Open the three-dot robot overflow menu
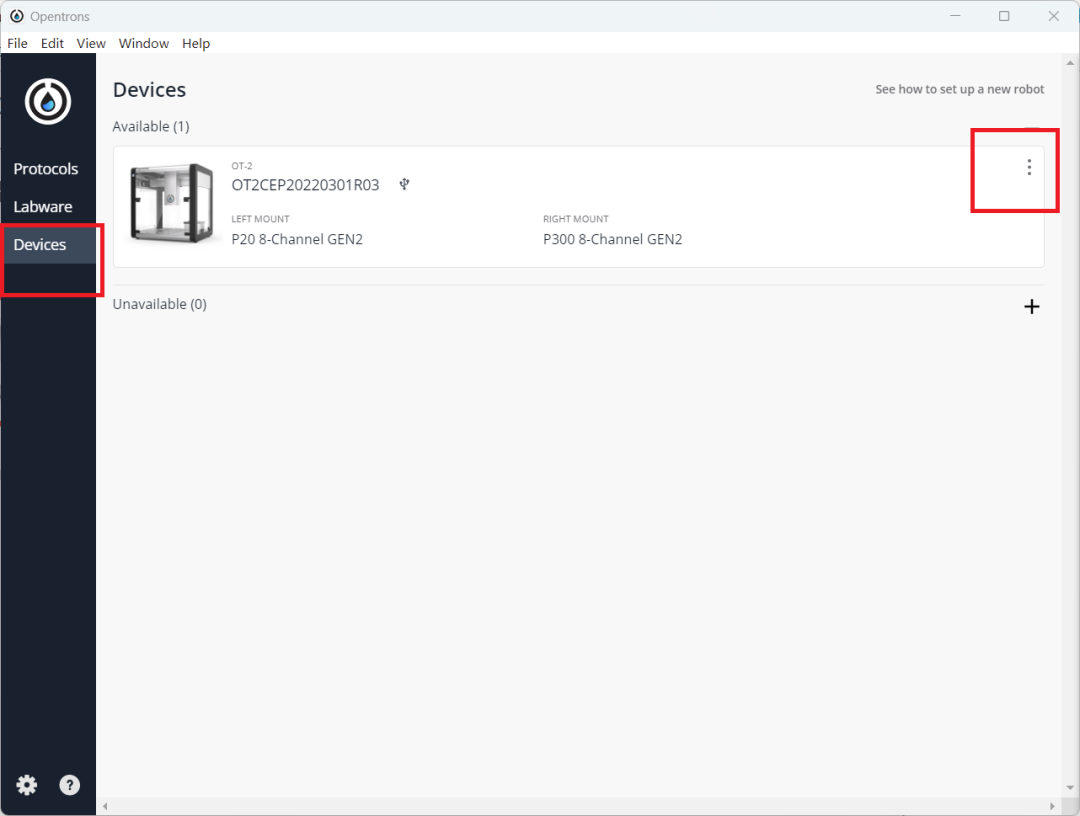The width and height of the screenshot is (1080, 816). pyautogui.click(x=1029, y=167)
